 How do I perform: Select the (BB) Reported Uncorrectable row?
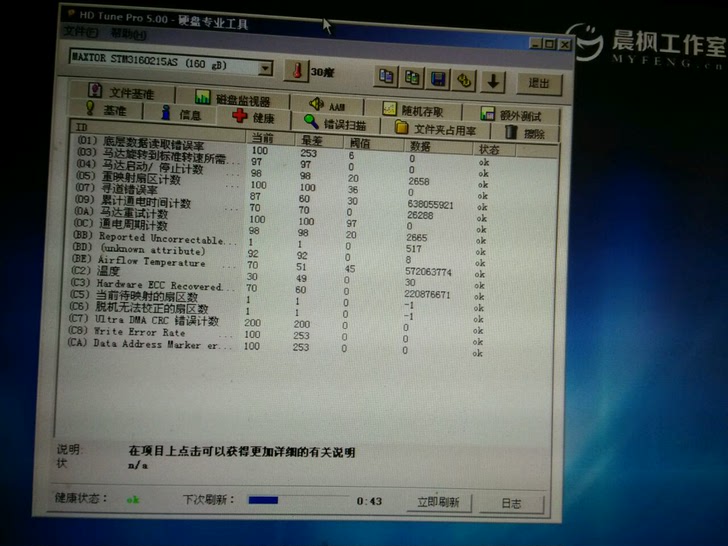[x=279, y=242]
